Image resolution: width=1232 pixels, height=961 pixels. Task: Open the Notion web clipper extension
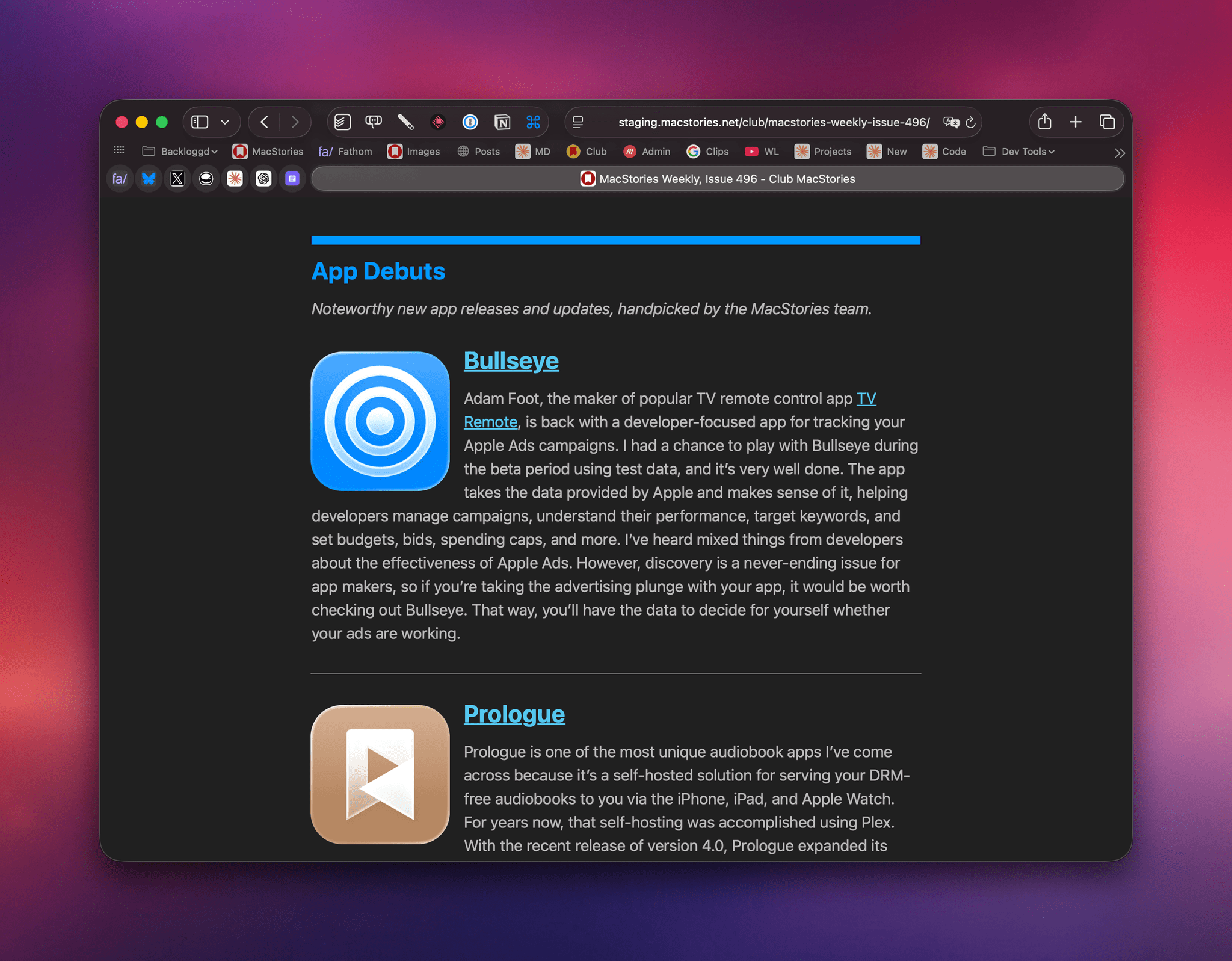click(503, 122)
